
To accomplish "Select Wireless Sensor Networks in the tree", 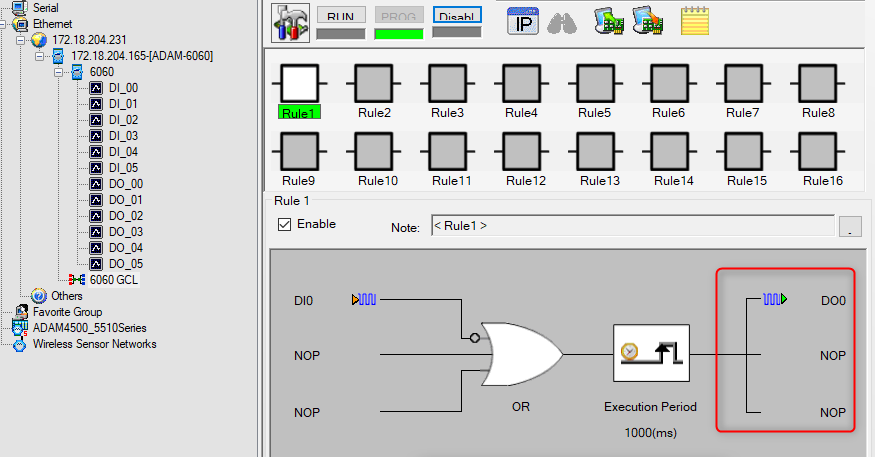I will [x=94, y=344].
